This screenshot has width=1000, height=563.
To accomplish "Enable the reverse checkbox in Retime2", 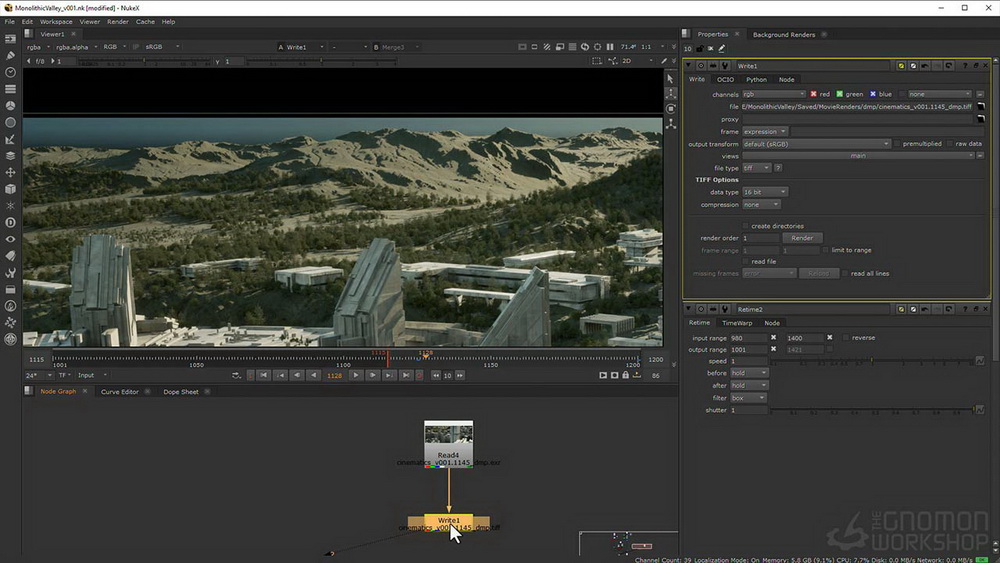I will (846, 337).
